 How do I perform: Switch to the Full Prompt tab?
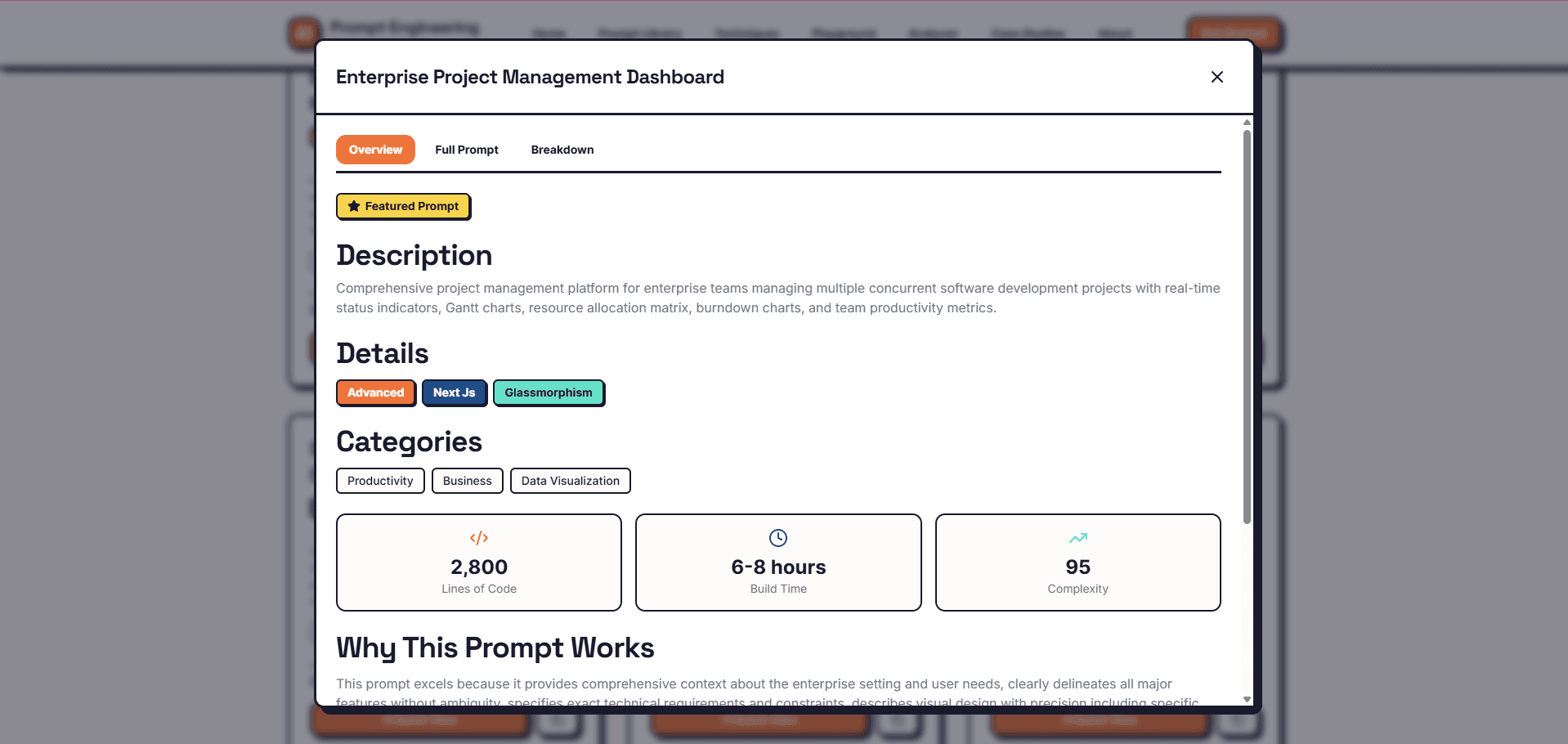[x=467, y=150]
